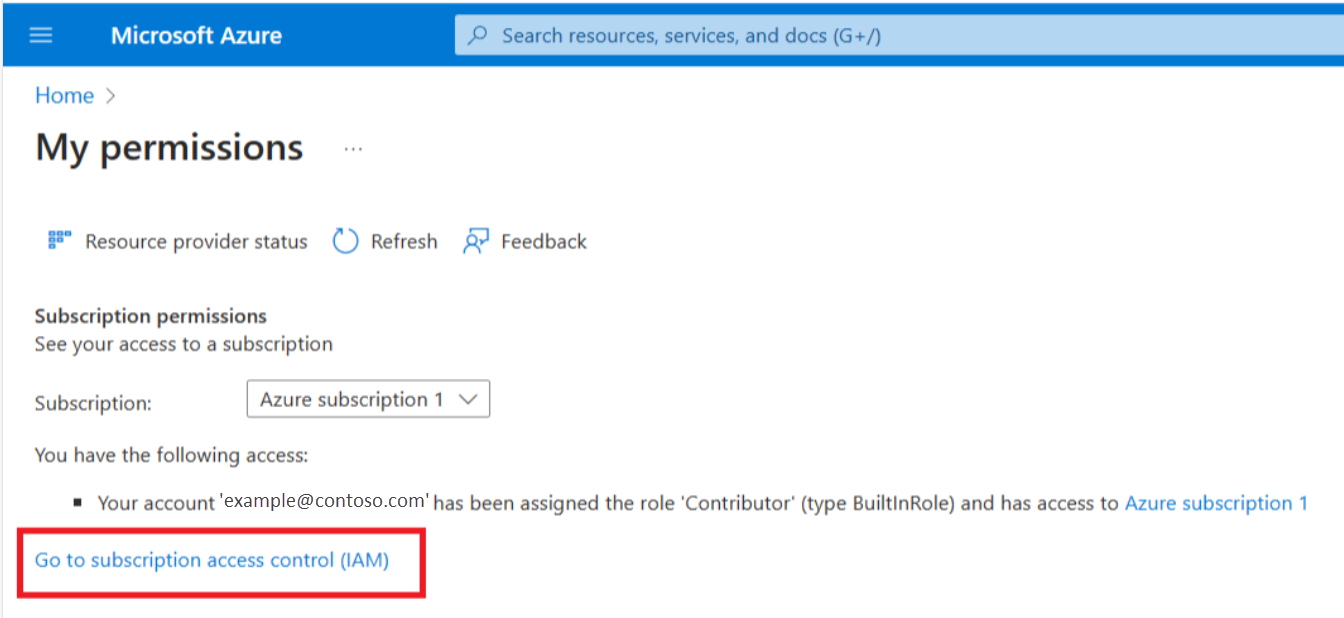
Task: Open the Azure portal hamburger menu
Action: pyautogui.click(x=41, y=36)
